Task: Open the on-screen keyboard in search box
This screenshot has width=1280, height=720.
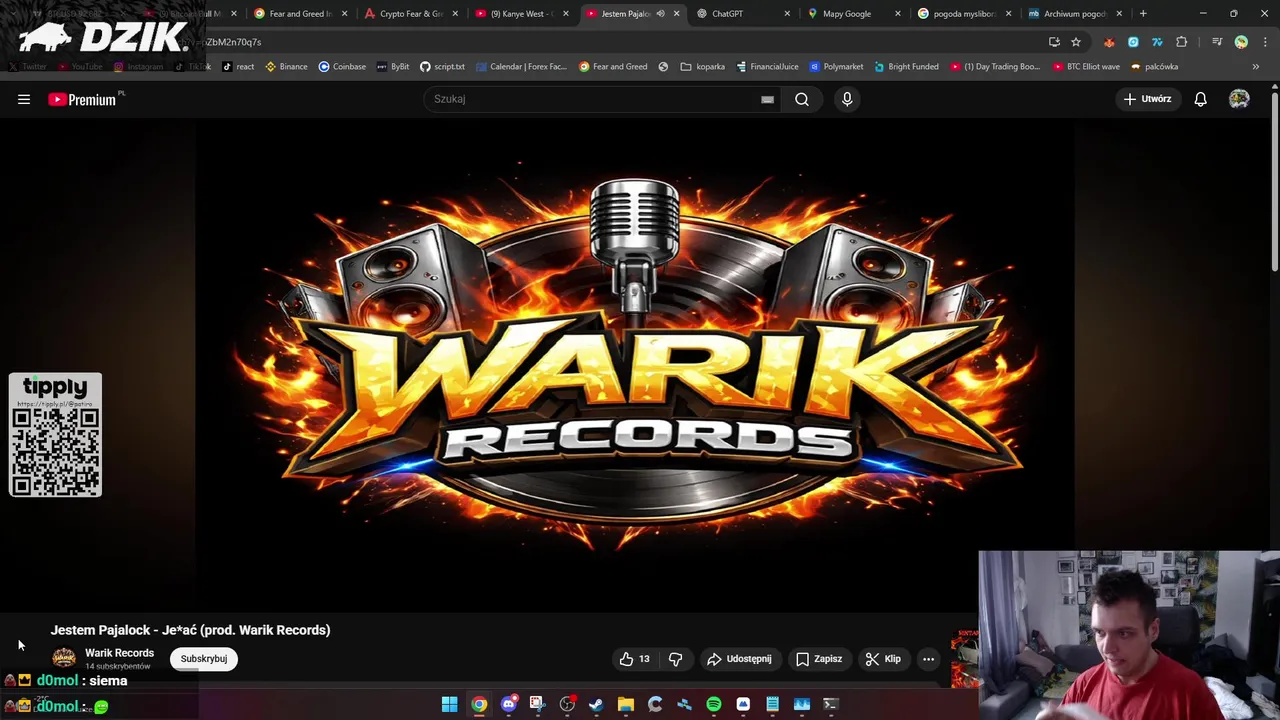Action: click(x=767, y=99)
